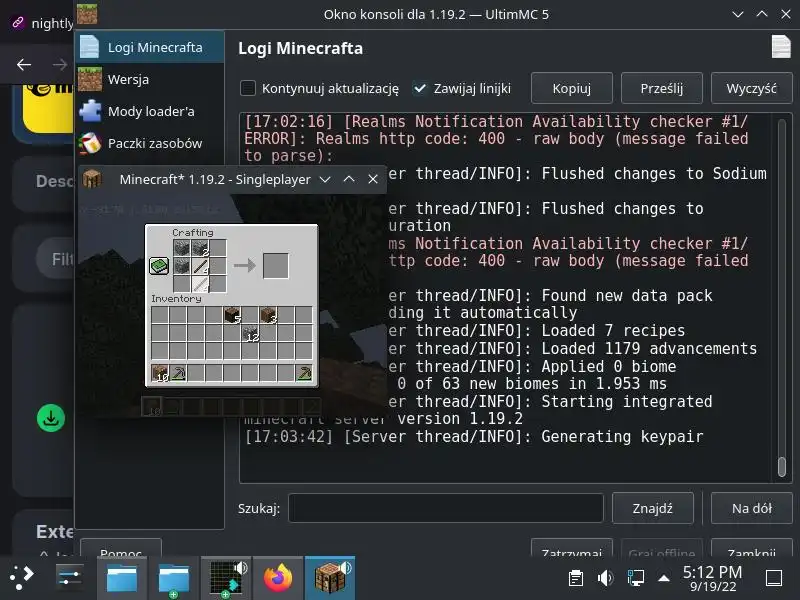
Task: Click browser back arrow behind console
Action: pyautogui.click(x=23, y=64)
